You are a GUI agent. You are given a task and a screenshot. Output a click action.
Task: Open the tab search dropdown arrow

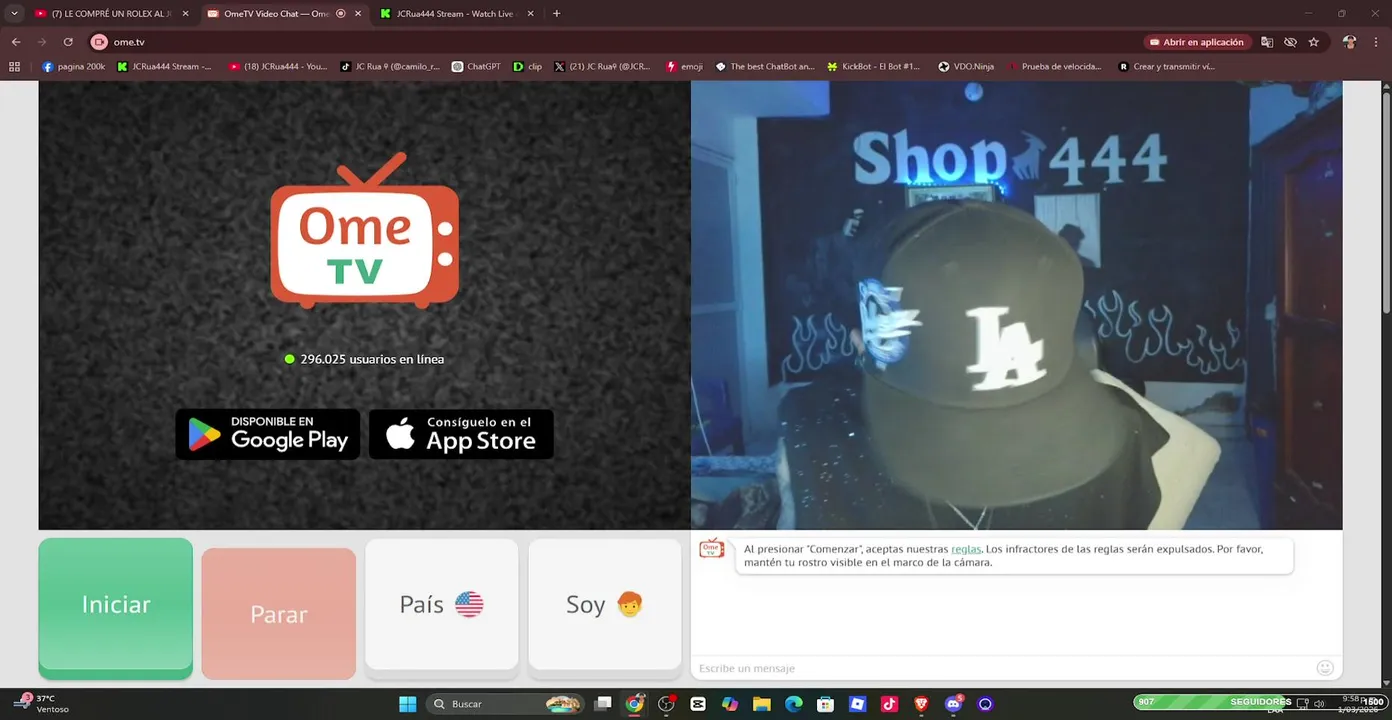point(14,14)
